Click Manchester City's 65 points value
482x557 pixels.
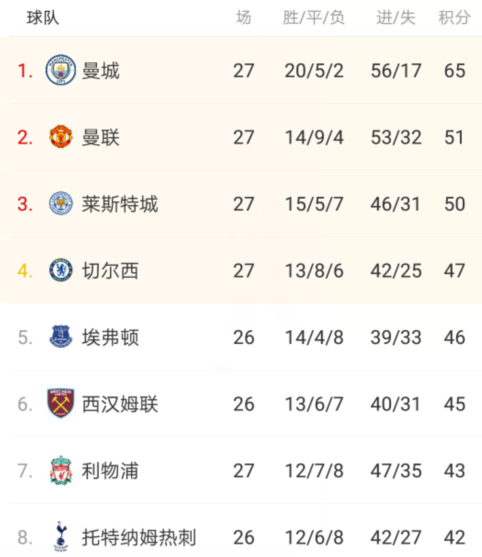[x=454, y=70]
